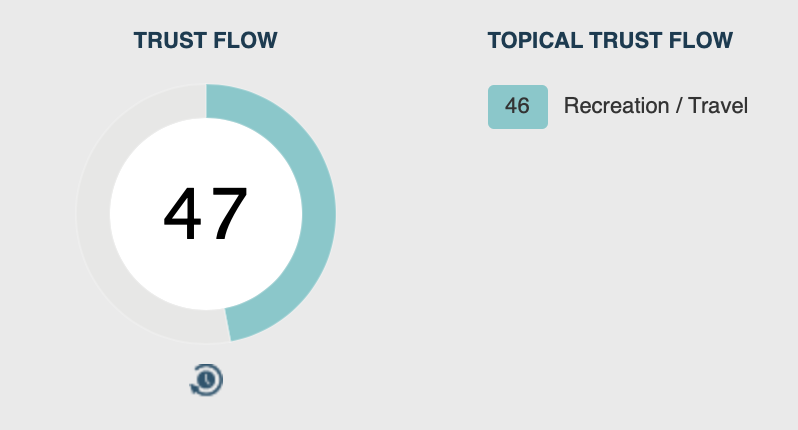Click the number 46 in topical badge
The height and width of the screenshot is (430, 798).
click(517, 106)
